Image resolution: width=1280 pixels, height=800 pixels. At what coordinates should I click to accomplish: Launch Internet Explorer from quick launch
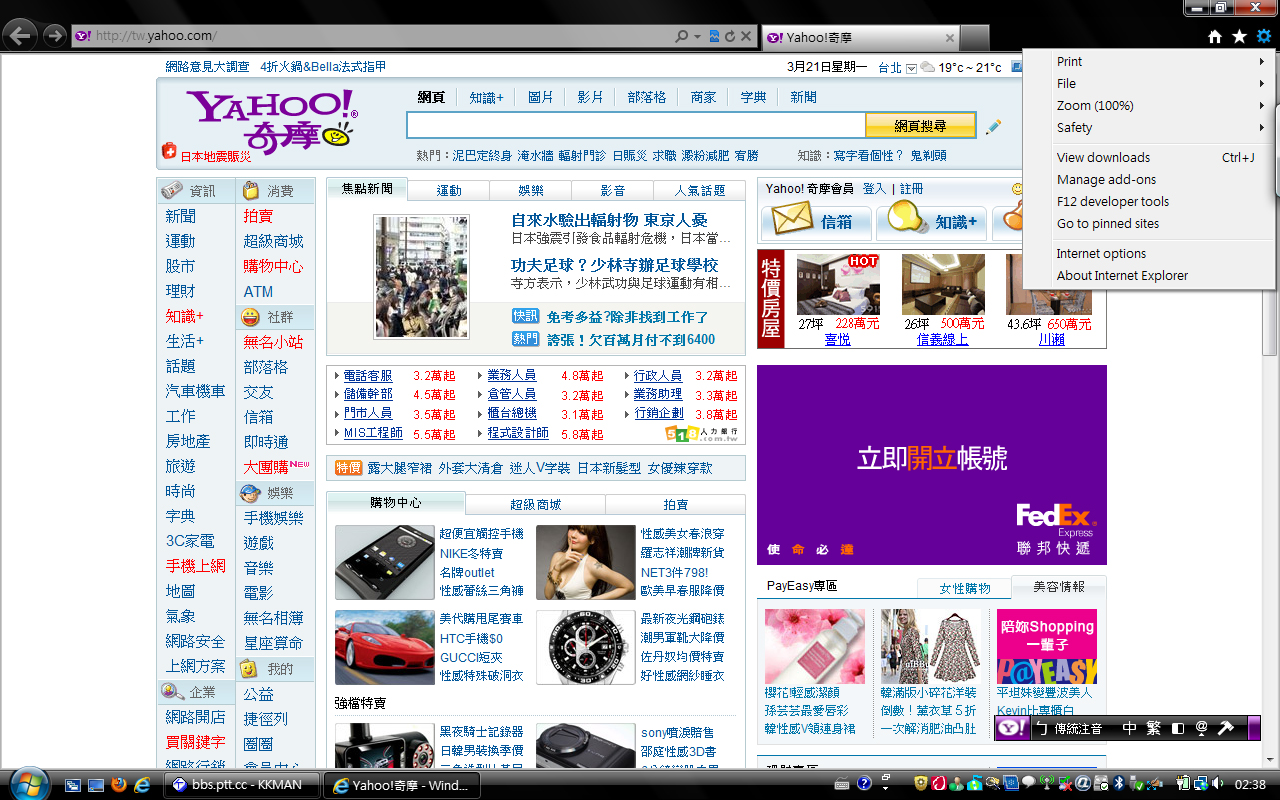(142, 785)
